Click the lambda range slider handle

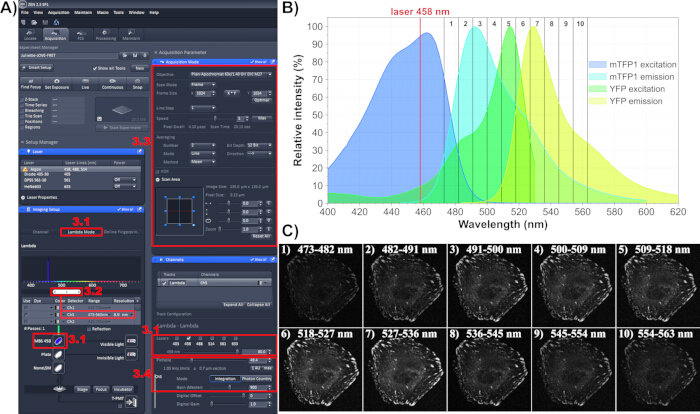(67, 292)
